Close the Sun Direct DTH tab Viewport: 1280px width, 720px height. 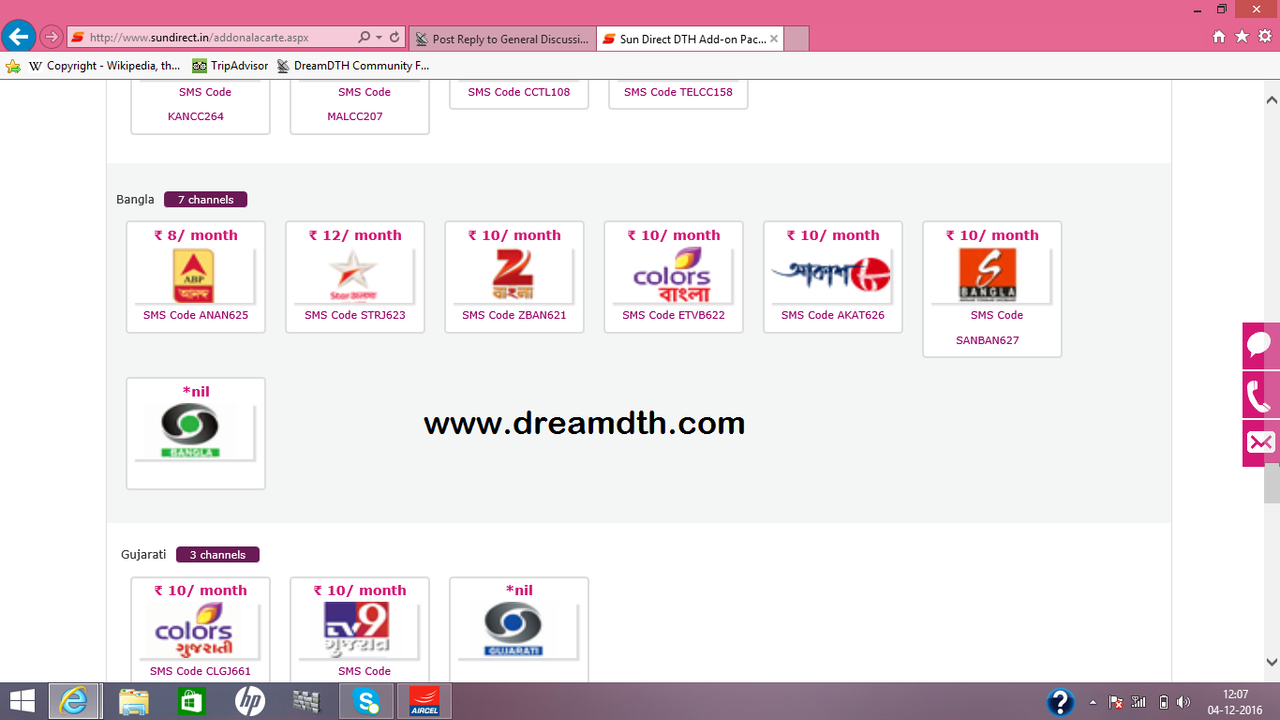tap(774, 39)
